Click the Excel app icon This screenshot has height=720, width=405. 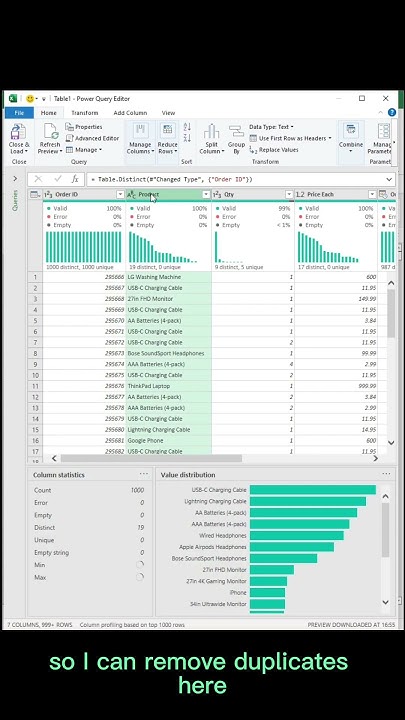[x=13, y=98]
